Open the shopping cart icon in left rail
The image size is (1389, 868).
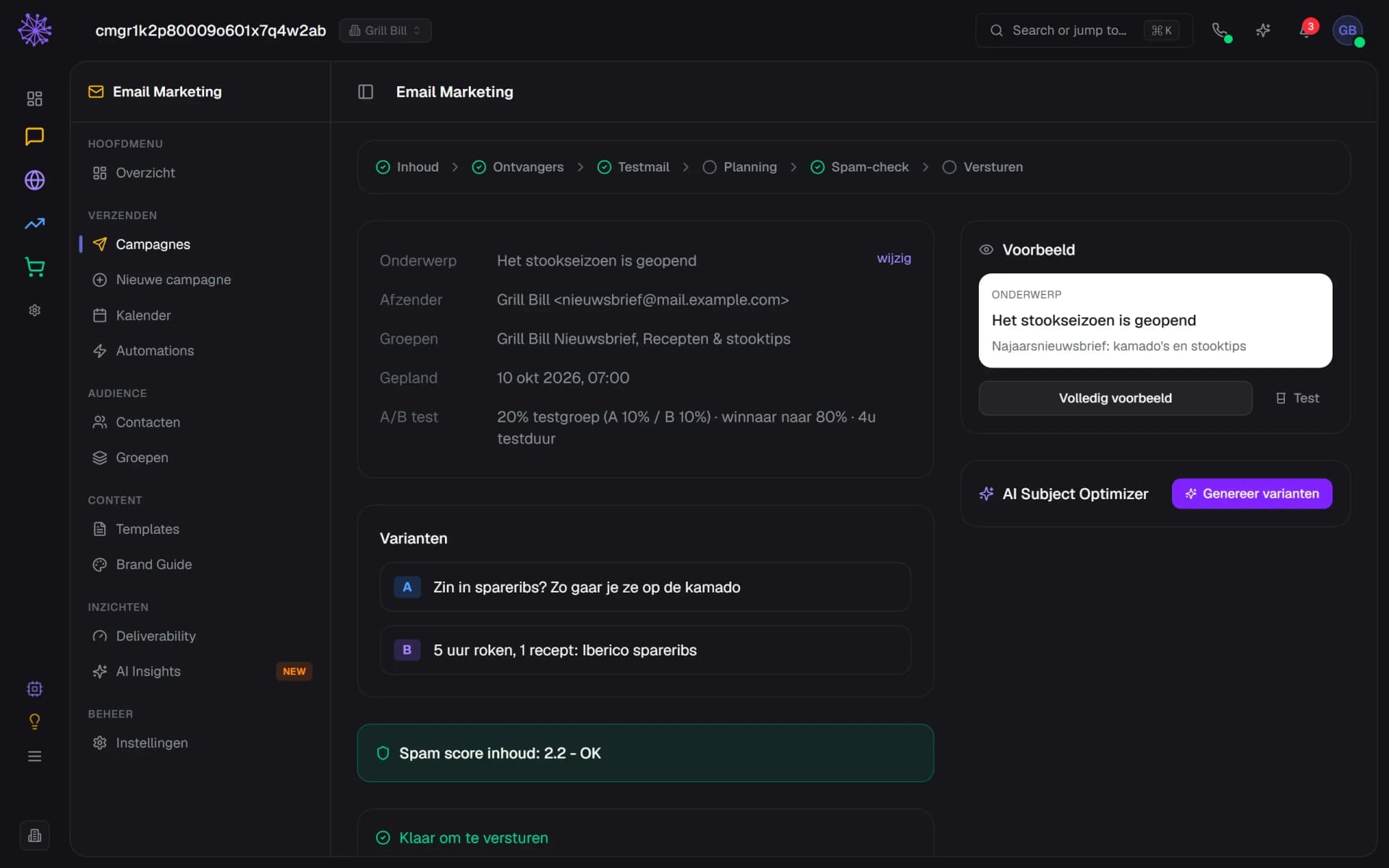point(35,267)
